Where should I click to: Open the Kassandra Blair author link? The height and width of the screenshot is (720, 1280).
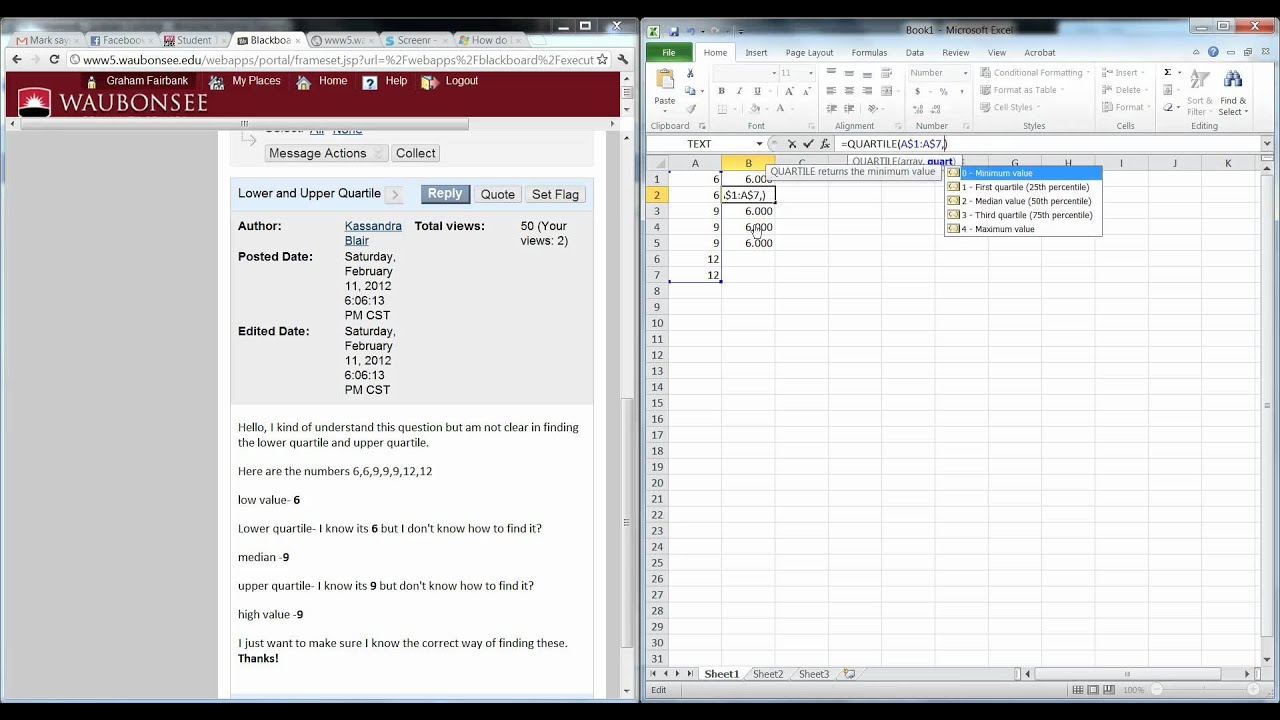373,233
